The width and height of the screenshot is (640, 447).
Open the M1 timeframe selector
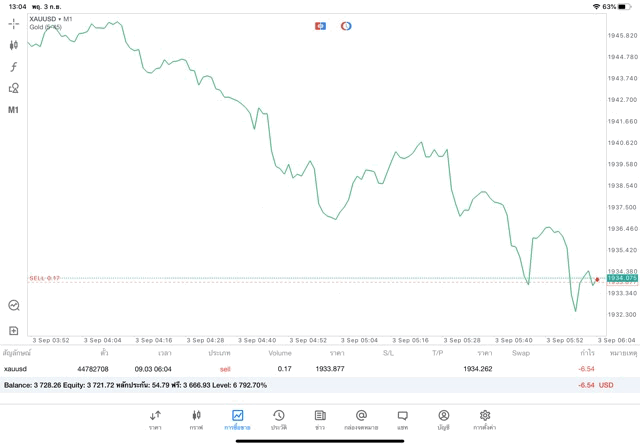pyautogui.click(x=14, y=110)
